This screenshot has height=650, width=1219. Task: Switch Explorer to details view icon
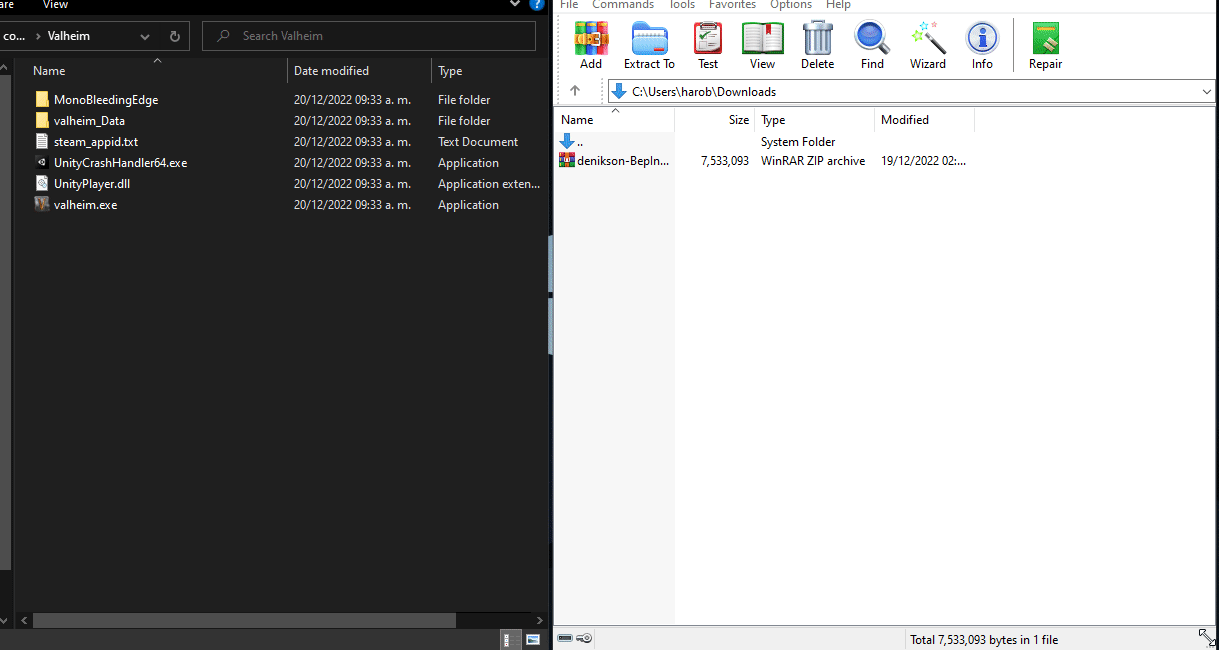point(509,638)
